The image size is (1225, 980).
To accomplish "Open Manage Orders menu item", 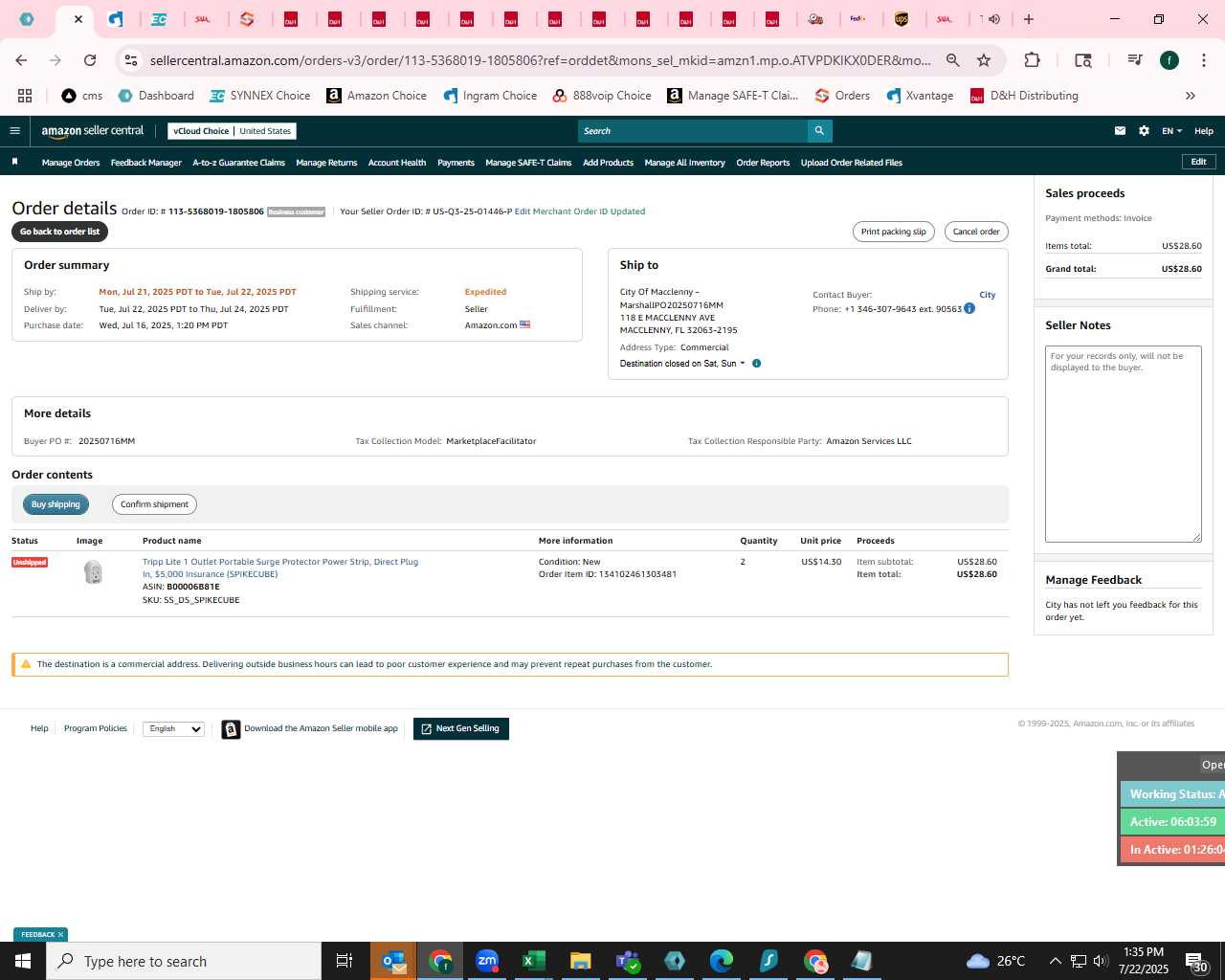I will (x=71, y=163).
